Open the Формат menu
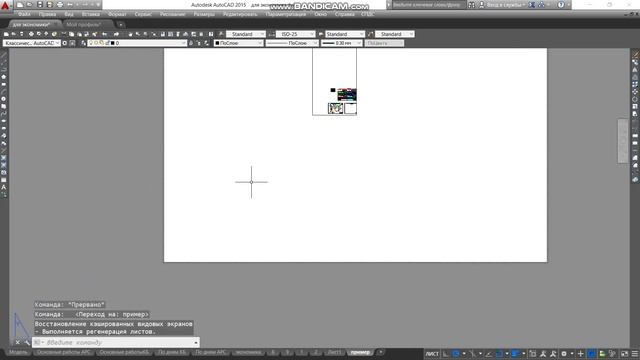The height and width of the screenshot is (360, 640). click(117, 14)
